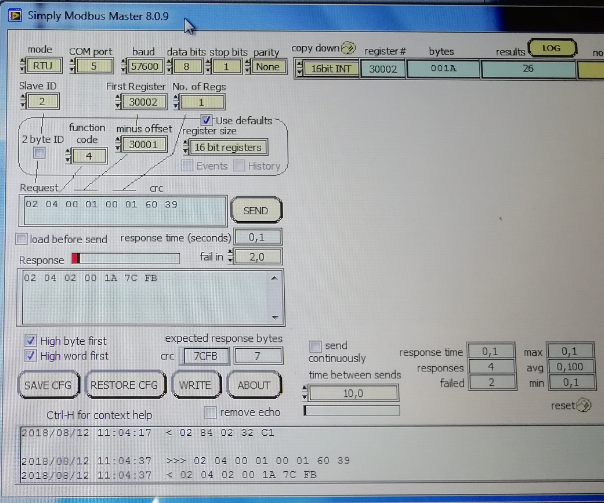Image resolution: width=604 pixels, height=503 pixels.
Task: Enable send continuously checkbox
Action: tap(315, 346)
